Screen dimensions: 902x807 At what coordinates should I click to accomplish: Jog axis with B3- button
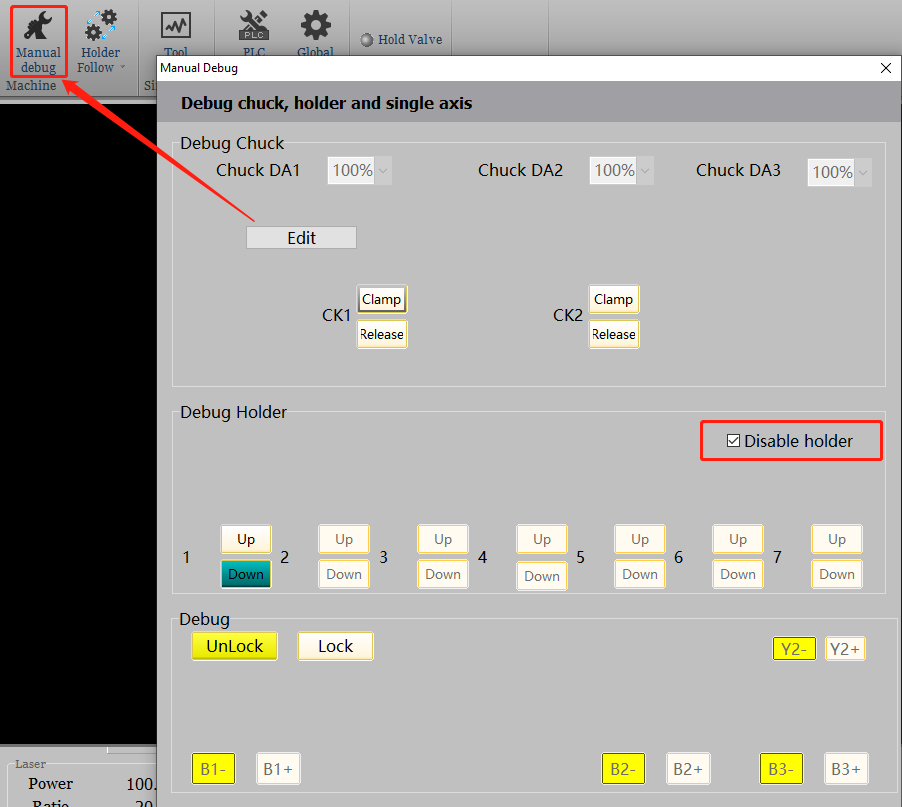pyautogui.click(x=781, y=768)
